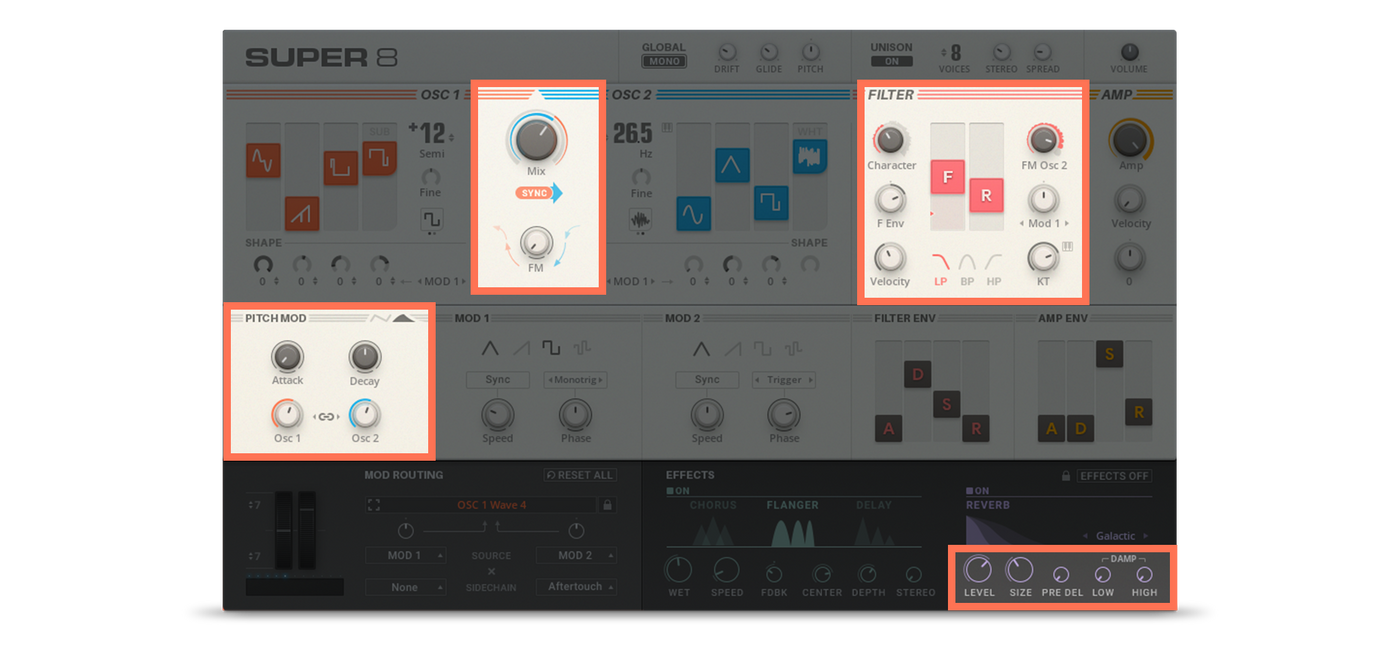
Task: Click the Reverb SIZE knob
Action: (x=1019, y=570)
